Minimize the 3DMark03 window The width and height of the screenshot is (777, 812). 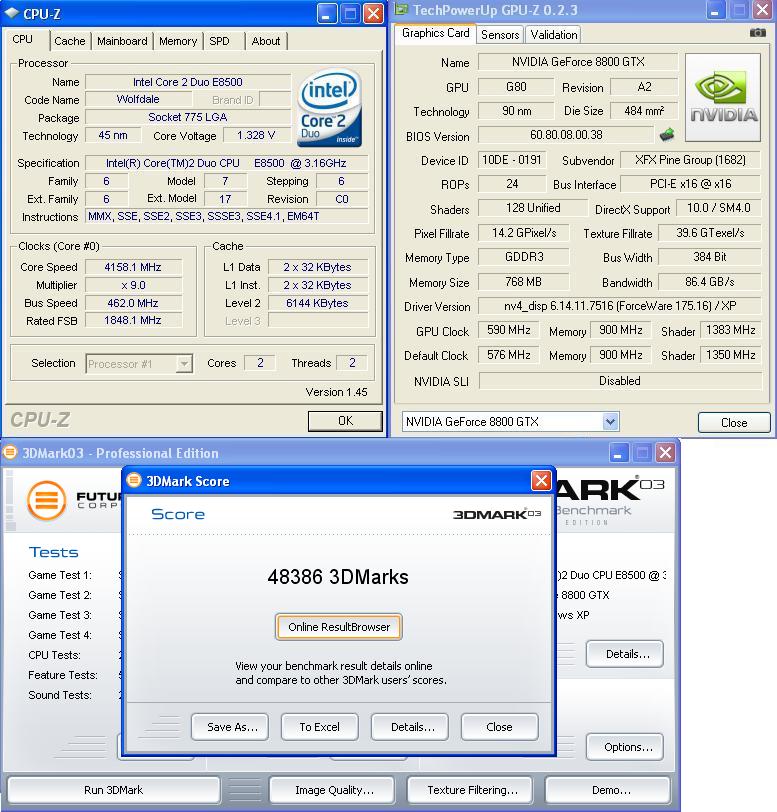coord(618,453)
